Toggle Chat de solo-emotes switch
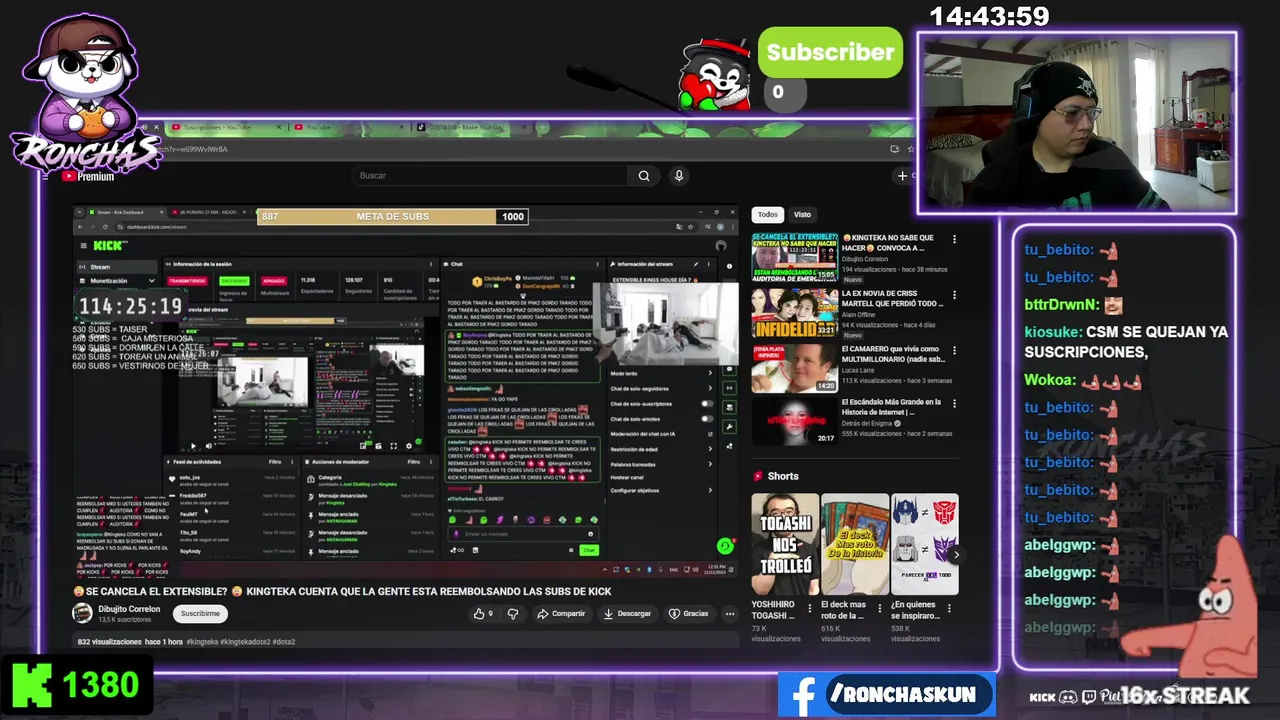 pos(707,418)
